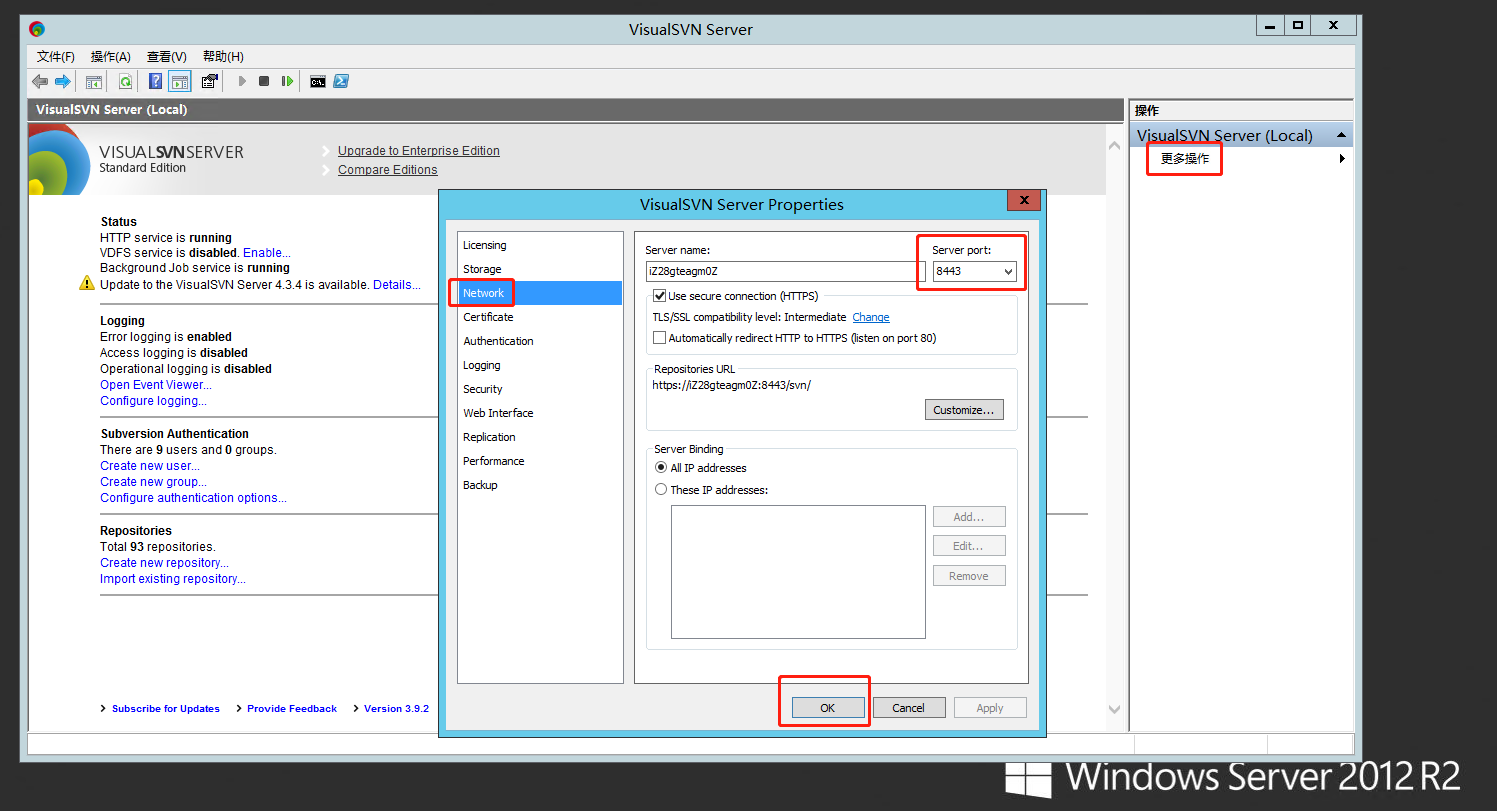Click the Start service play icon

click(x=242, y=82)
